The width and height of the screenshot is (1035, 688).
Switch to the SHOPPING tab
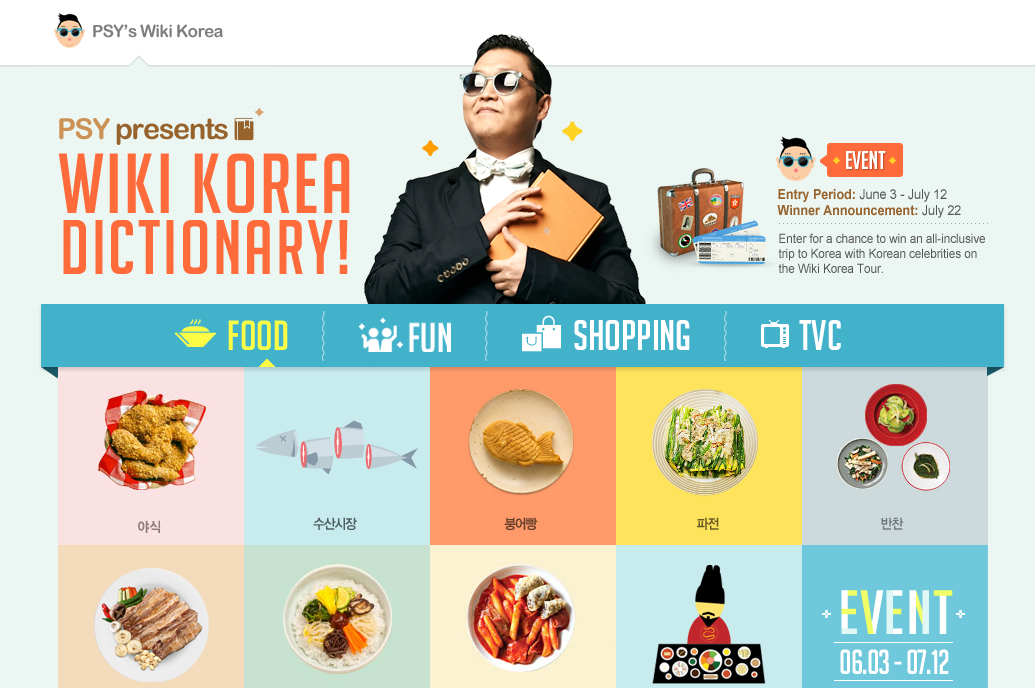(x=605, y=335)
